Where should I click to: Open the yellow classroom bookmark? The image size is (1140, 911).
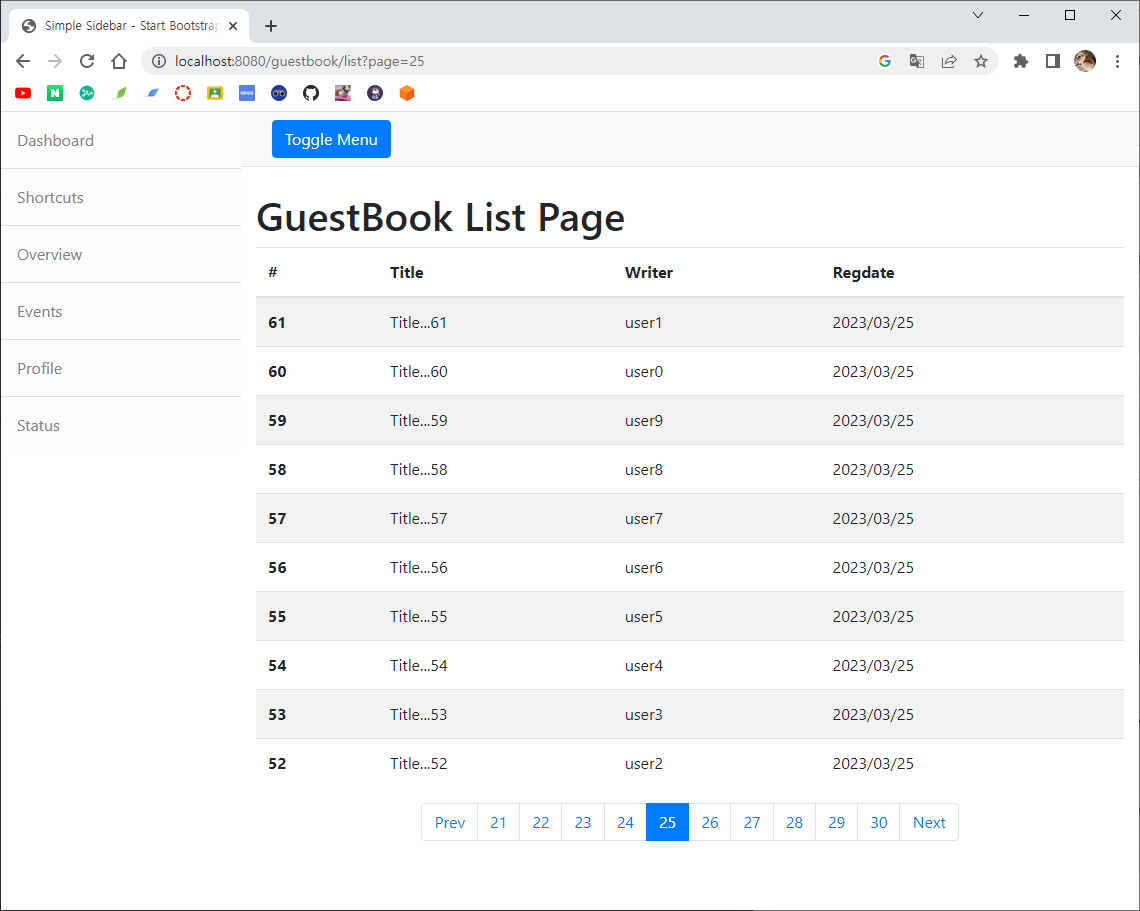pyautogui.click(x=215, y=93)
